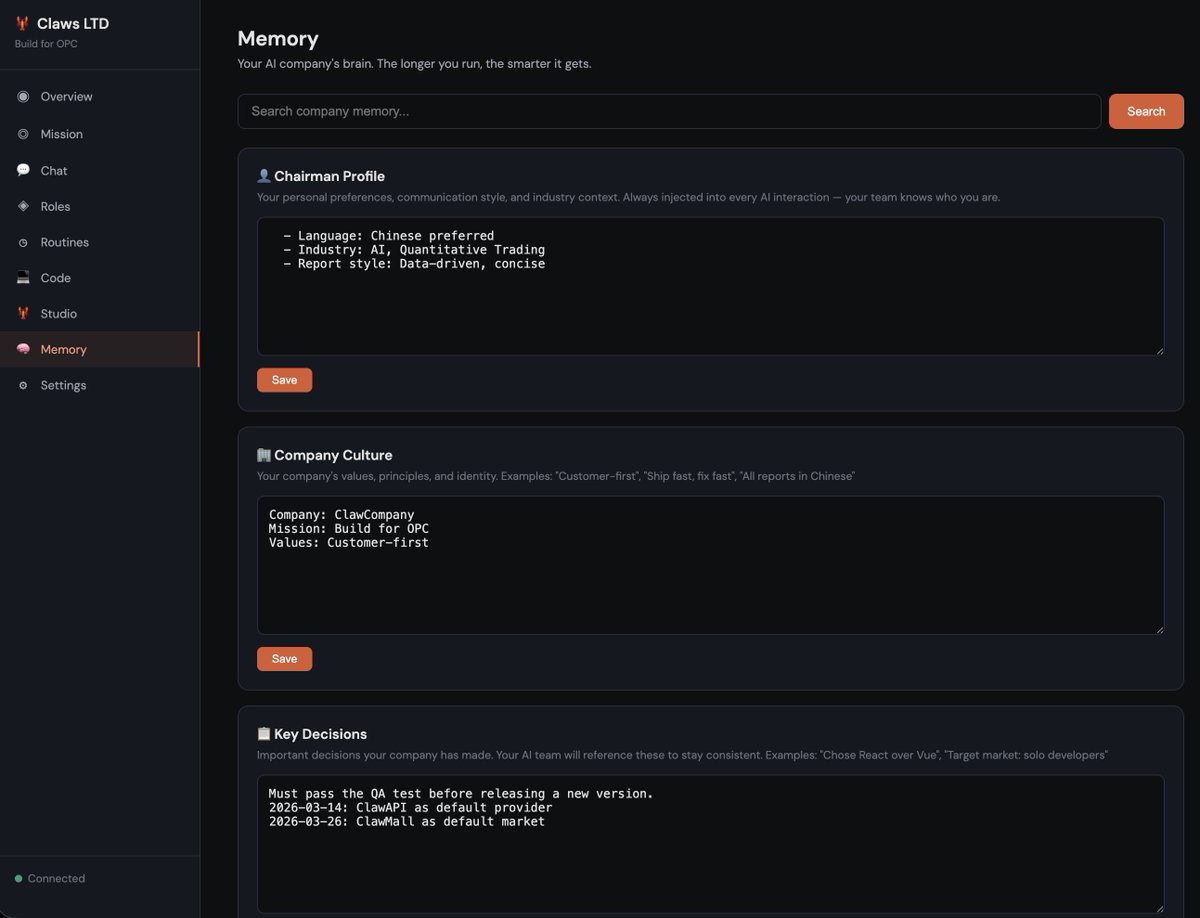1200x918 pixels.
Task: Click the Studio lobster icon
Action: 23,313
